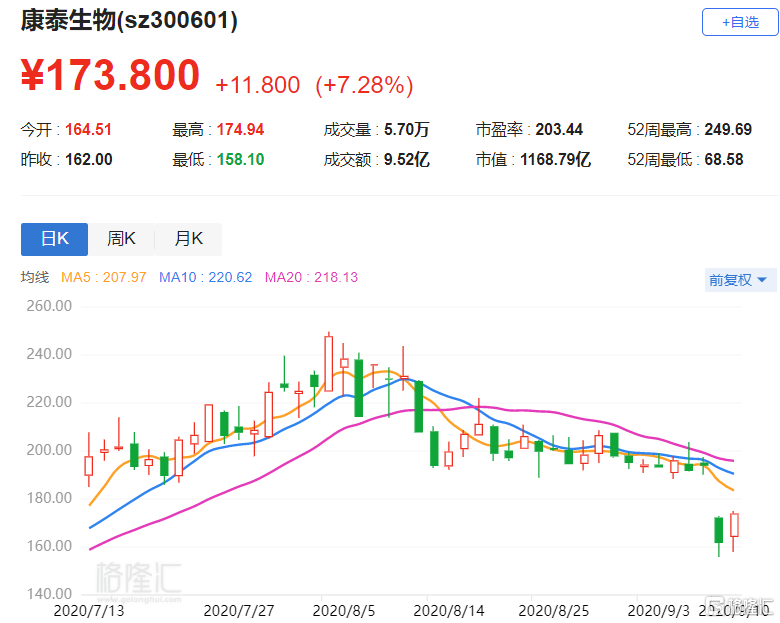Click the MA10 : 220.62 indicator label
Image resolution: width=780 pixels, height=623 pixels.
205,277
